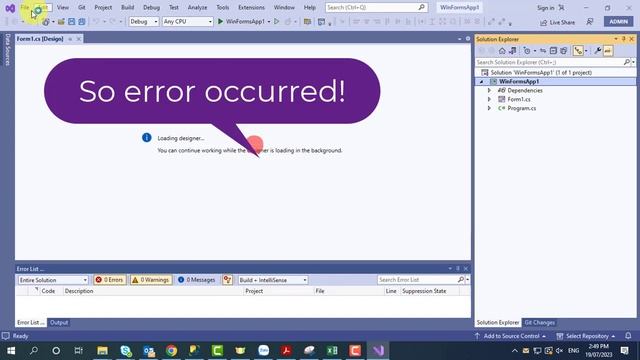Screen dimensions: 640x360
Task: Open Chrome from the taskbar
Action: [171, 351]
